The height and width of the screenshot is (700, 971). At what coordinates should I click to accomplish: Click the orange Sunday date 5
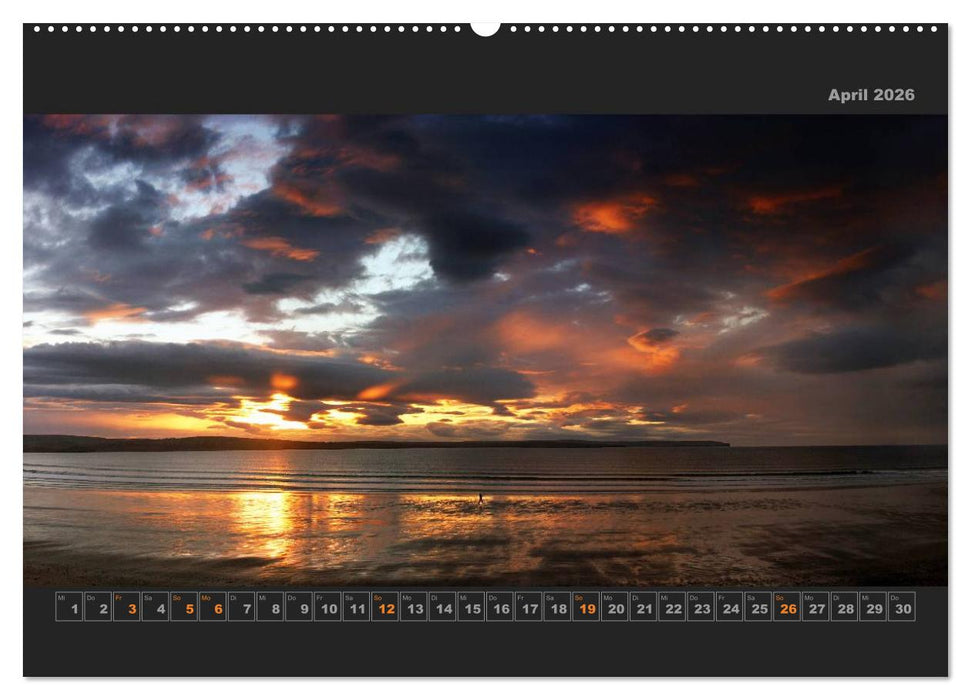189,606
